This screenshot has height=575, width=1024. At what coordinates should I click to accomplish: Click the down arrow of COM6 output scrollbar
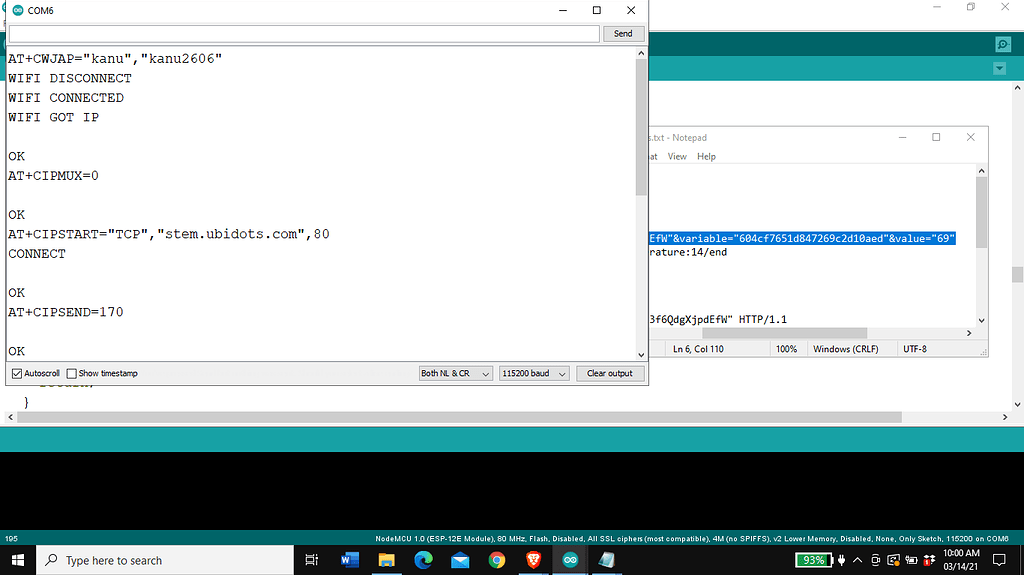[641, 355]
